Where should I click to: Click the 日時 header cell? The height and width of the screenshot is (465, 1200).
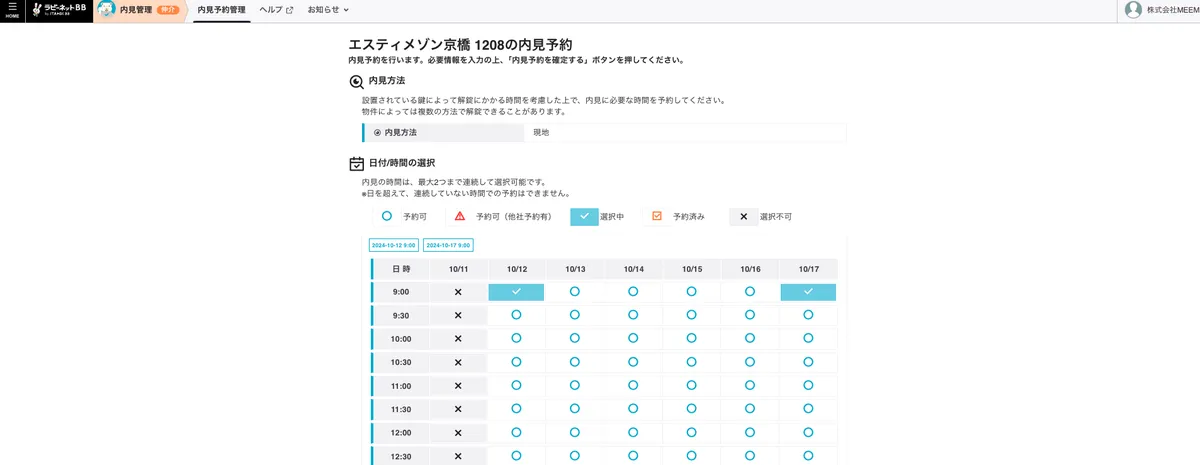[x=400, y=269]
